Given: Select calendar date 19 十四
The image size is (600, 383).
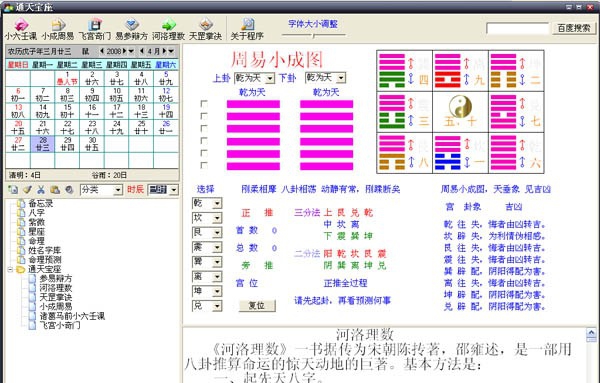Looking at the screenshot, I should [x=166, y=111].
